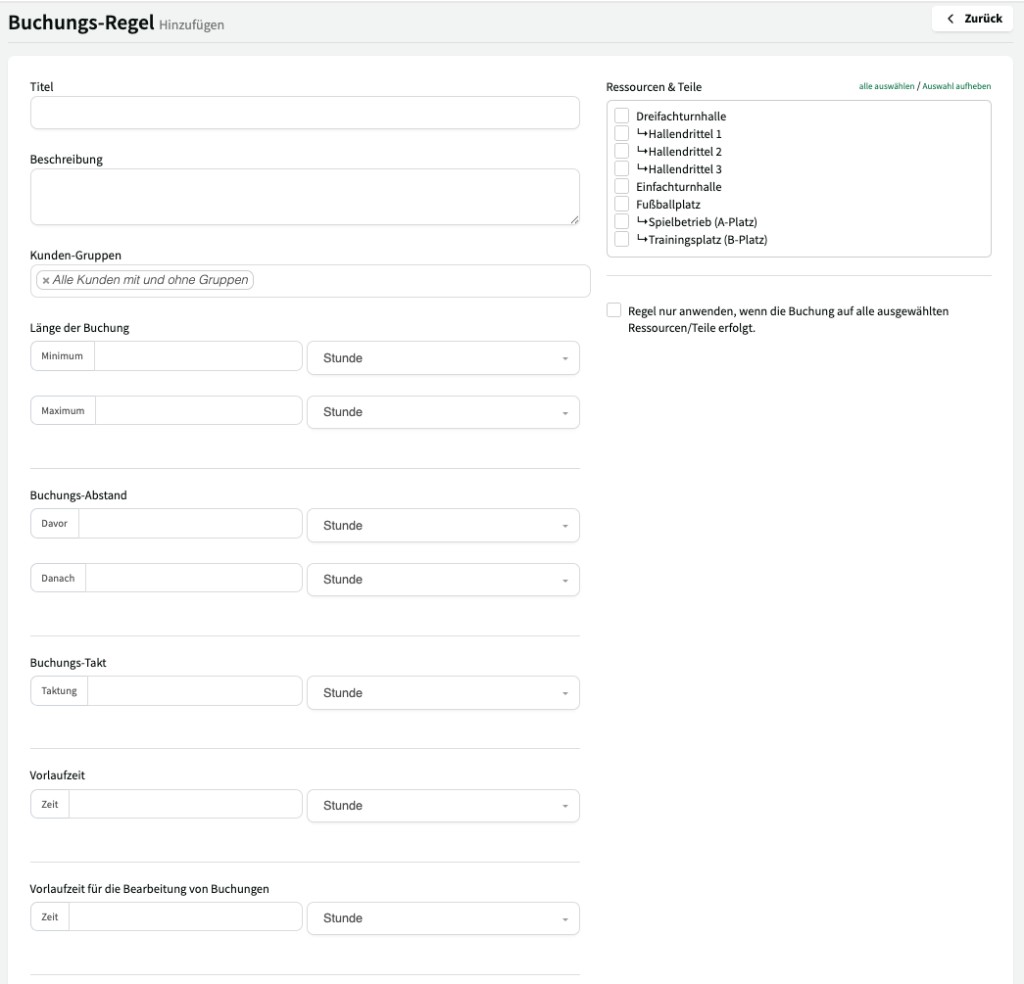
Task: Expand the Taktung unit dropdown
Action: pyautogui.click(x=443, y=693)
